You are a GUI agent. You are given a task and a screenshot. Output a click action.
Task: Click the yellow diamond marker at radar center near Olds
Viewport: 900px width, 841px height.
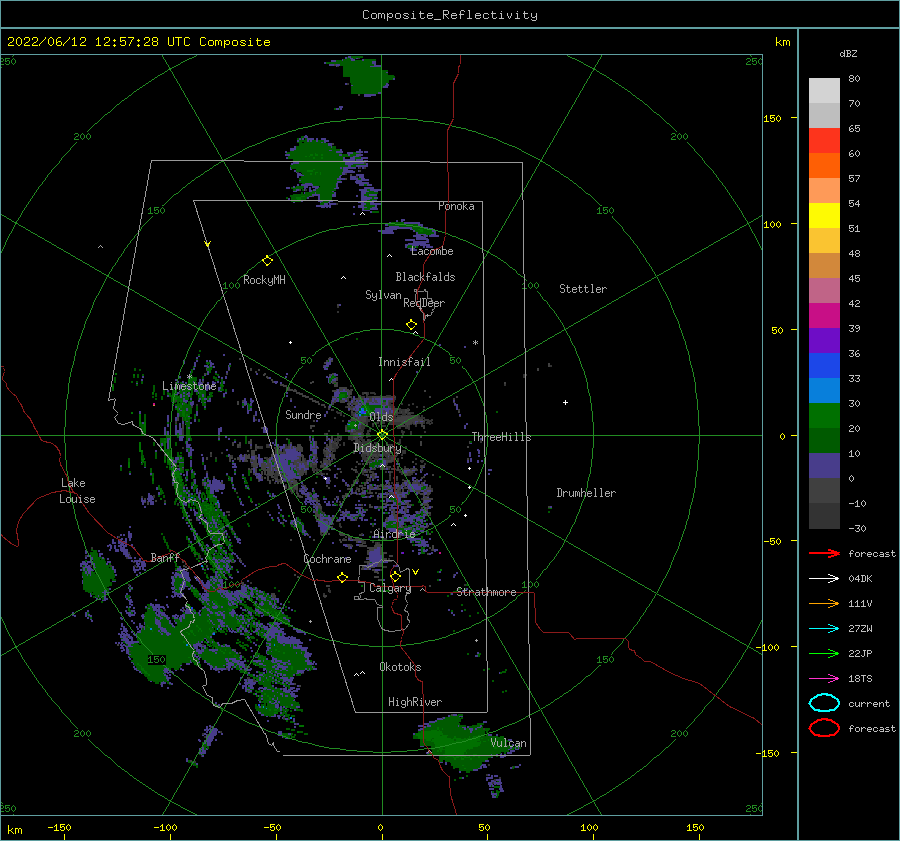(x=382, y=435)
